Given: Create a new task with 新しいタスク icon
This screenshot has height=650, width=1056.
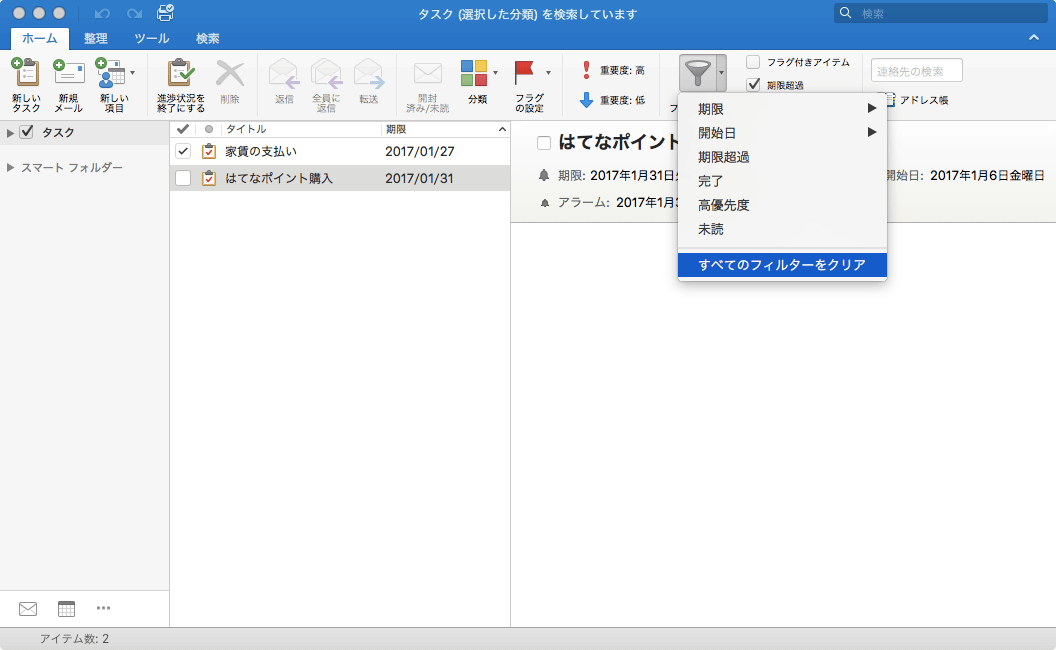Looking at the screenshot, I should pyautogui.click(x=26, y=72).
